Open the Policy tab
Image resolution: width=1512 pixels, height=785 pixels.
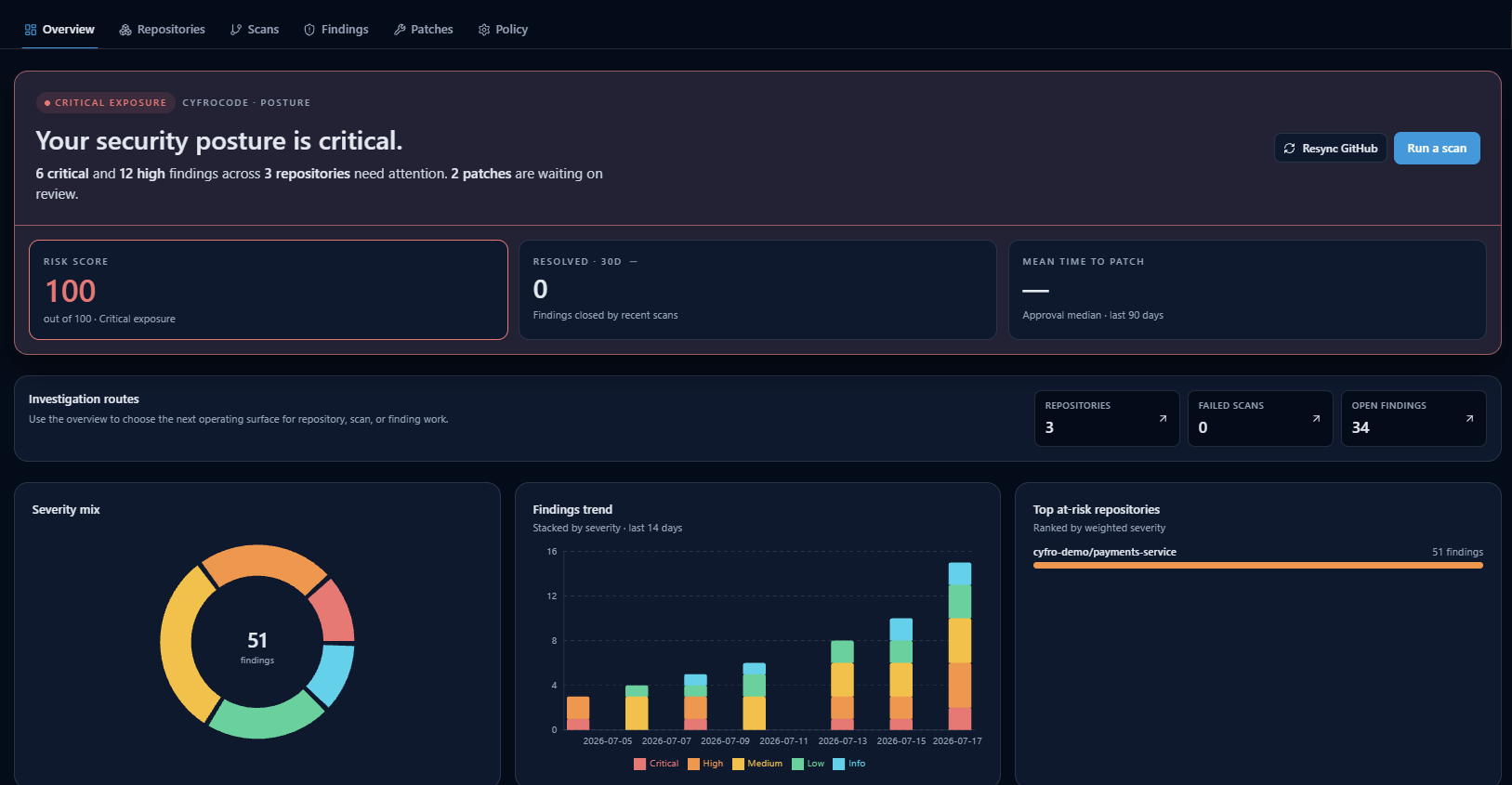click(503, 30)
